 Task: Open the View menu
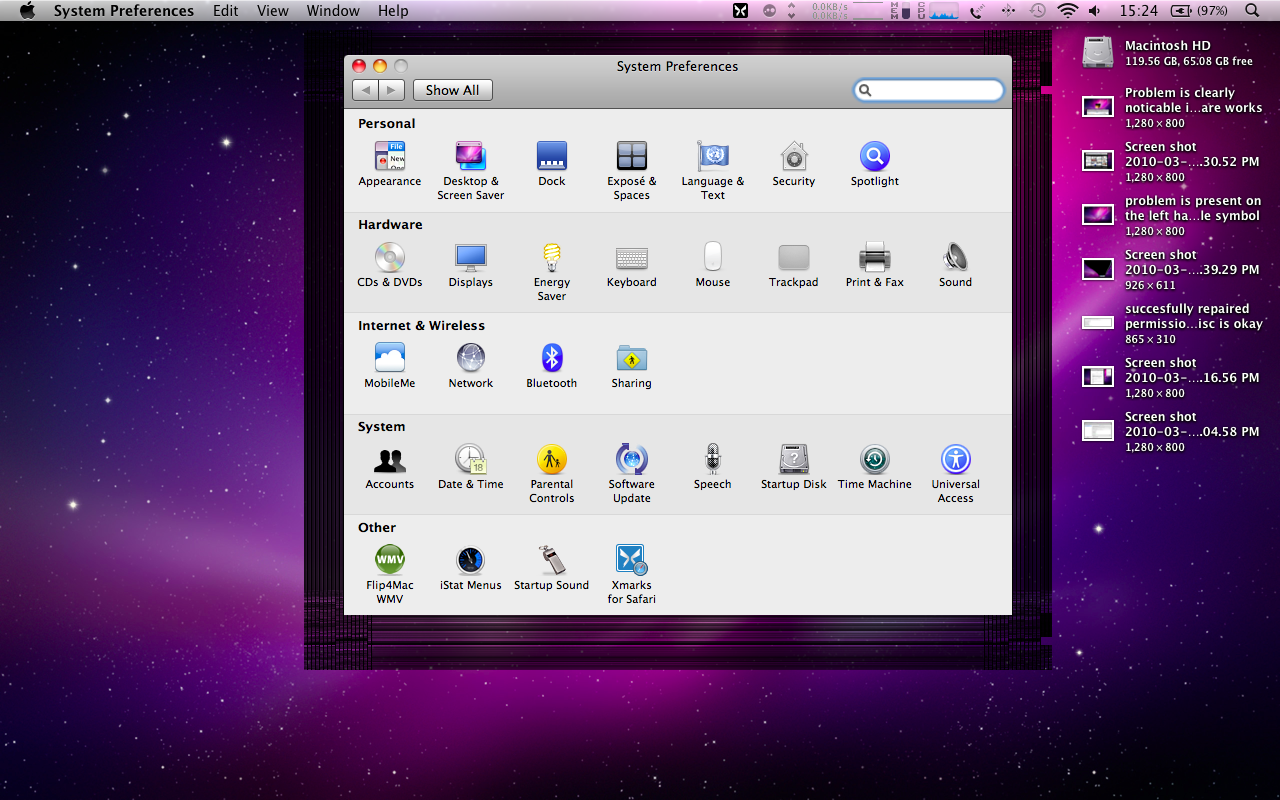(x=273, y=11)
